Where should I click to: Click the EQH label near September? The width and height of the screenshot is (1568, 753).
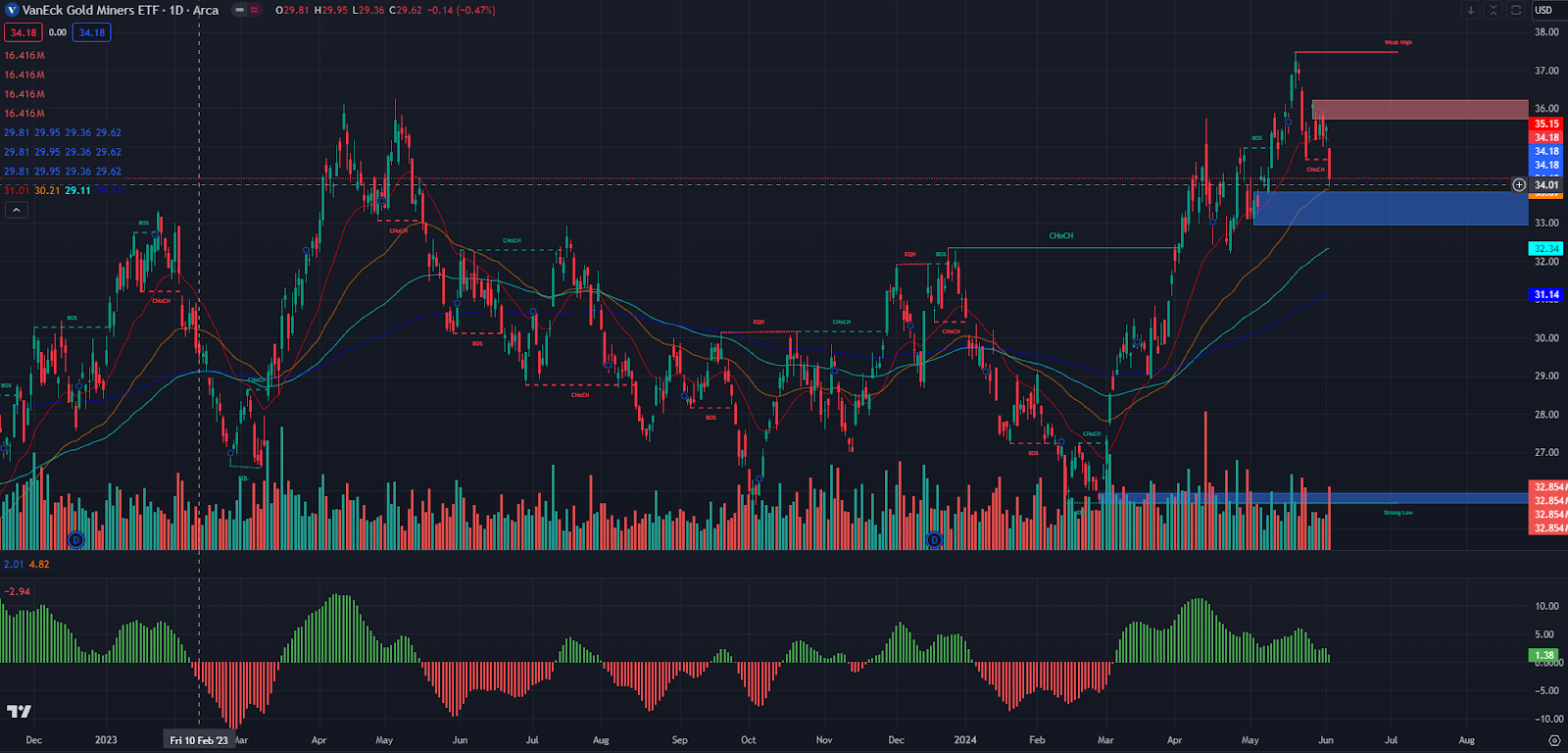click(759, 322)
